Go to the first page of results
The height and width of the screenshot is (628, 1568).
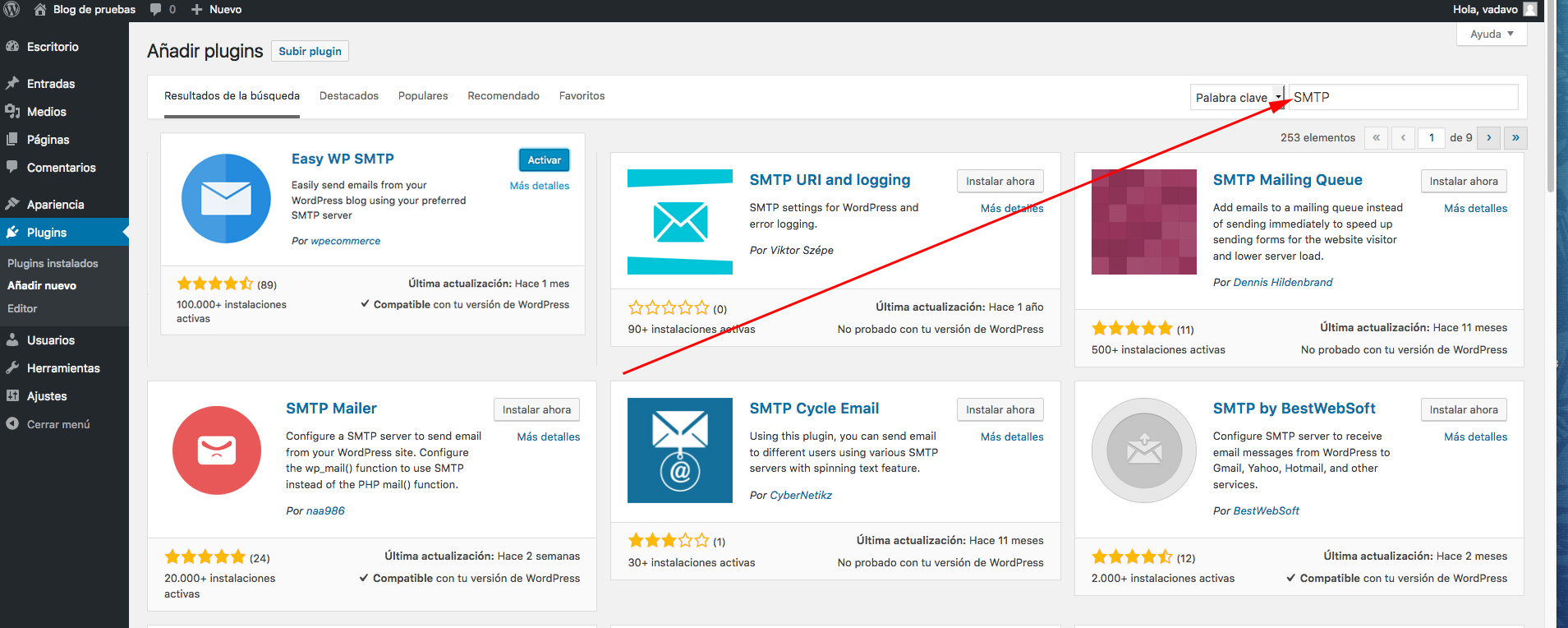point(1377,137)
